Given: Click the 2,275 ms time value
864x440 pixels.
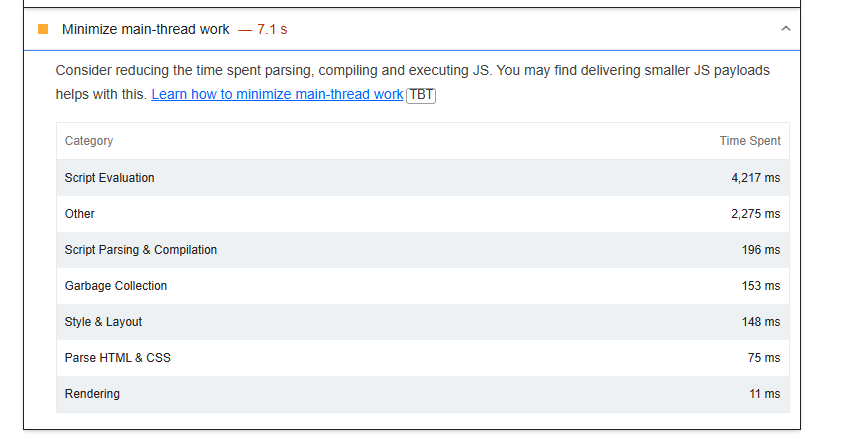Looking at the screenshot, I should (x=755, y=214).
